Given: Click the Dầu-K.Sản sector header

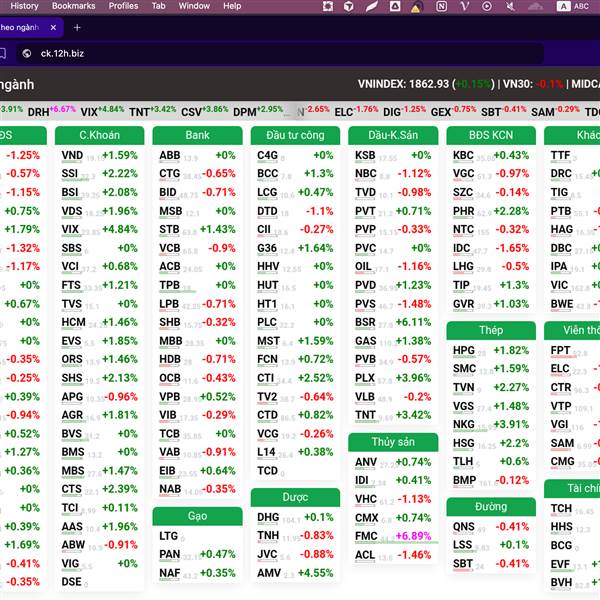Looking at the screenshot, I should coord(393,135).
